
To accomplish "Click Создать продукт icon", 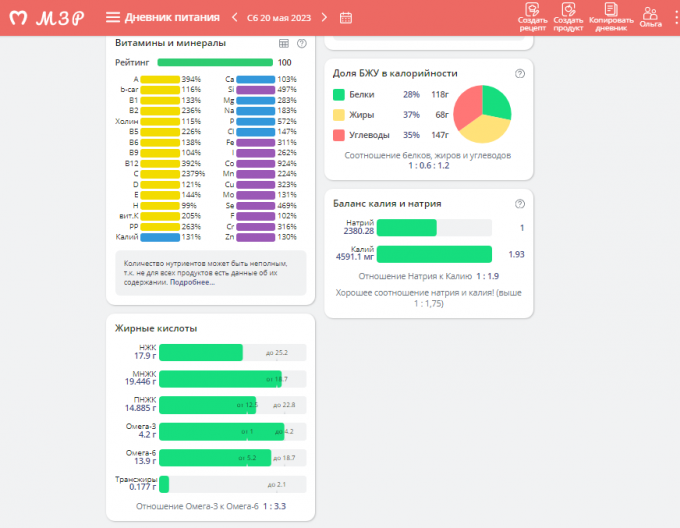I will tap(568, 17).
